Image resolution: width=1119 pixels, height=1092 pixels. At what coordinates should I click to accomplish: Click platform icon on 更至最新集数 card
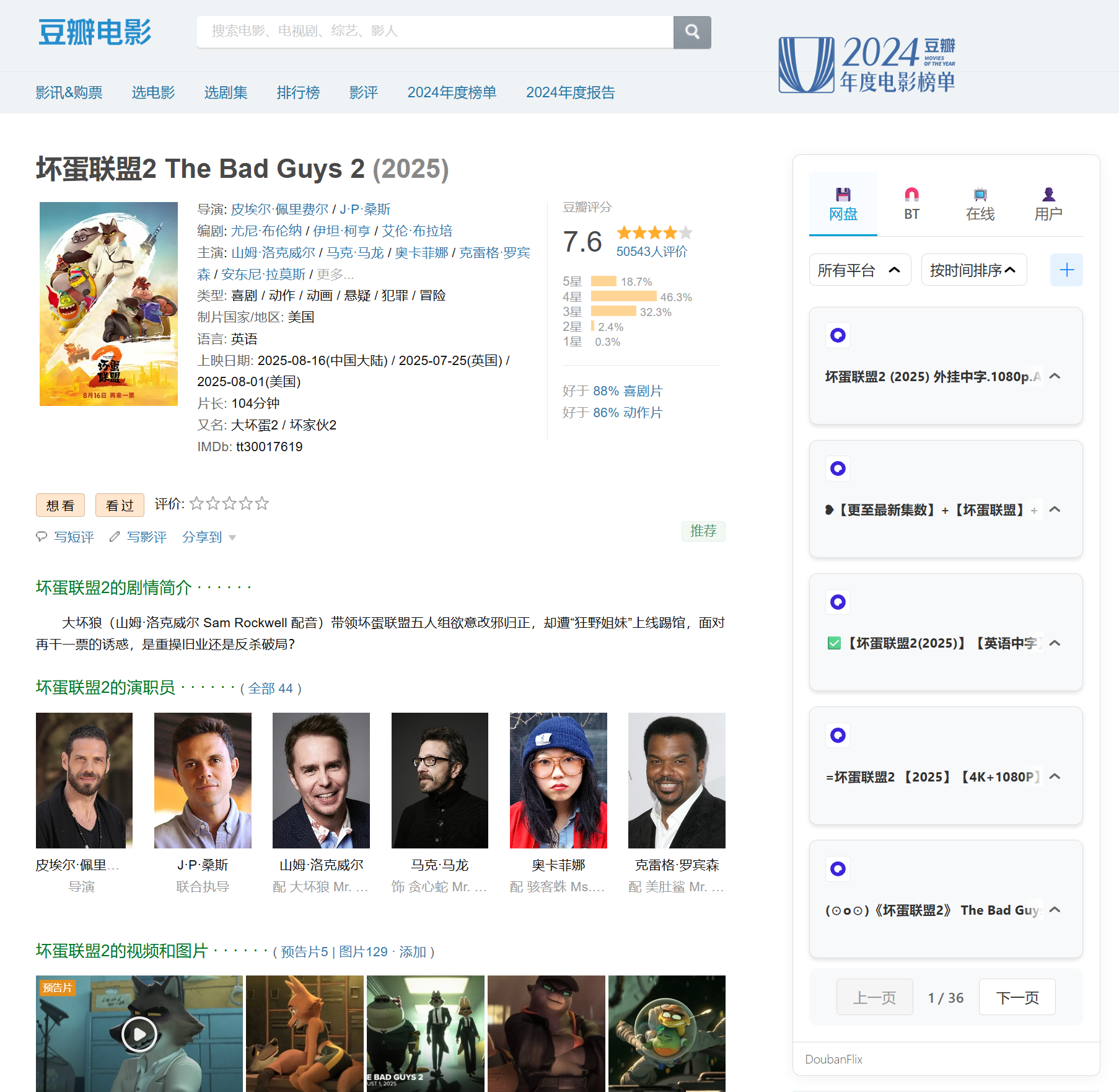point(838,469)
